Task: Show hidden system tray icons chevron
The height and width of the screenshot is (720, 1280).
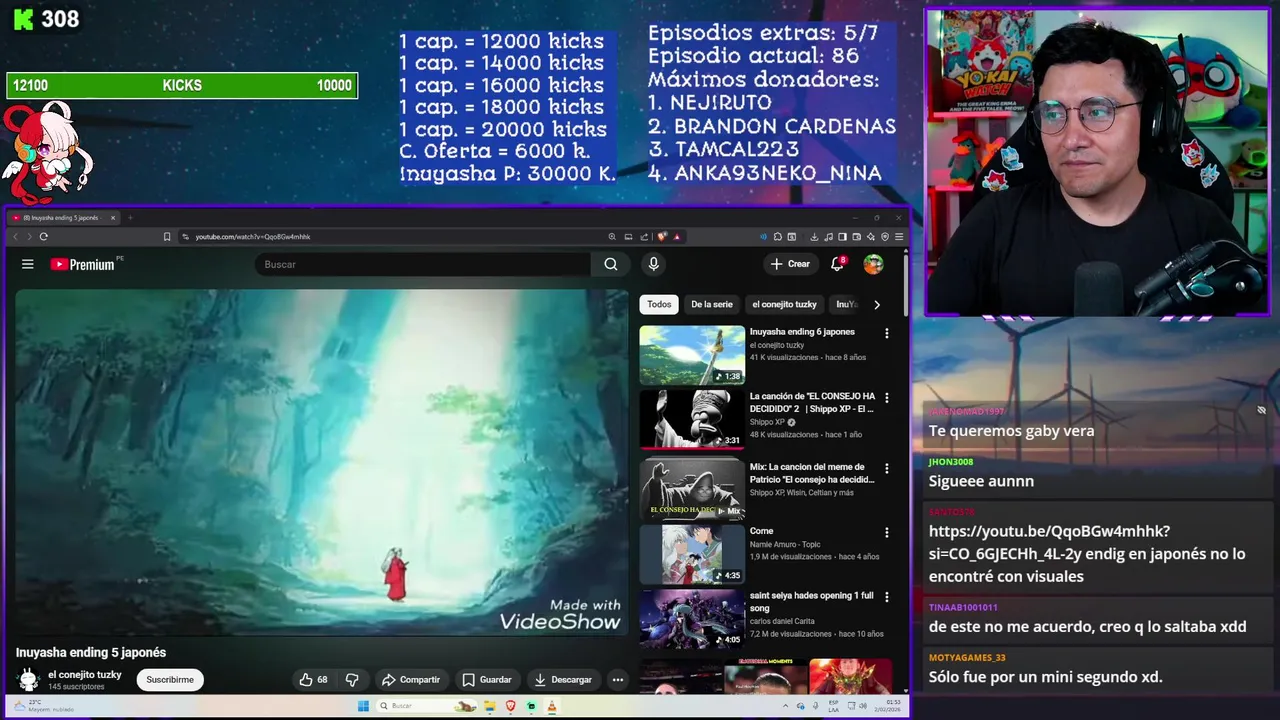Action: (786, 706)
